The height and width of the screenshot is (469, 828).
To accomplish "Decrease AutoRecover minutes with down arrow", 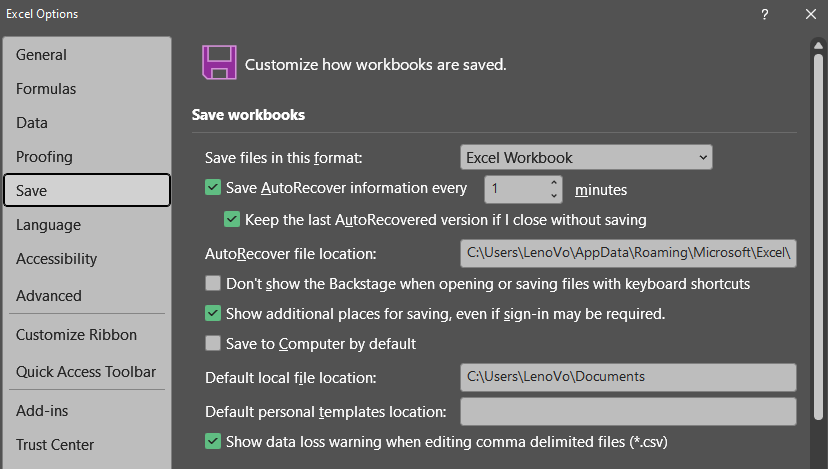I will coord(554,195).
